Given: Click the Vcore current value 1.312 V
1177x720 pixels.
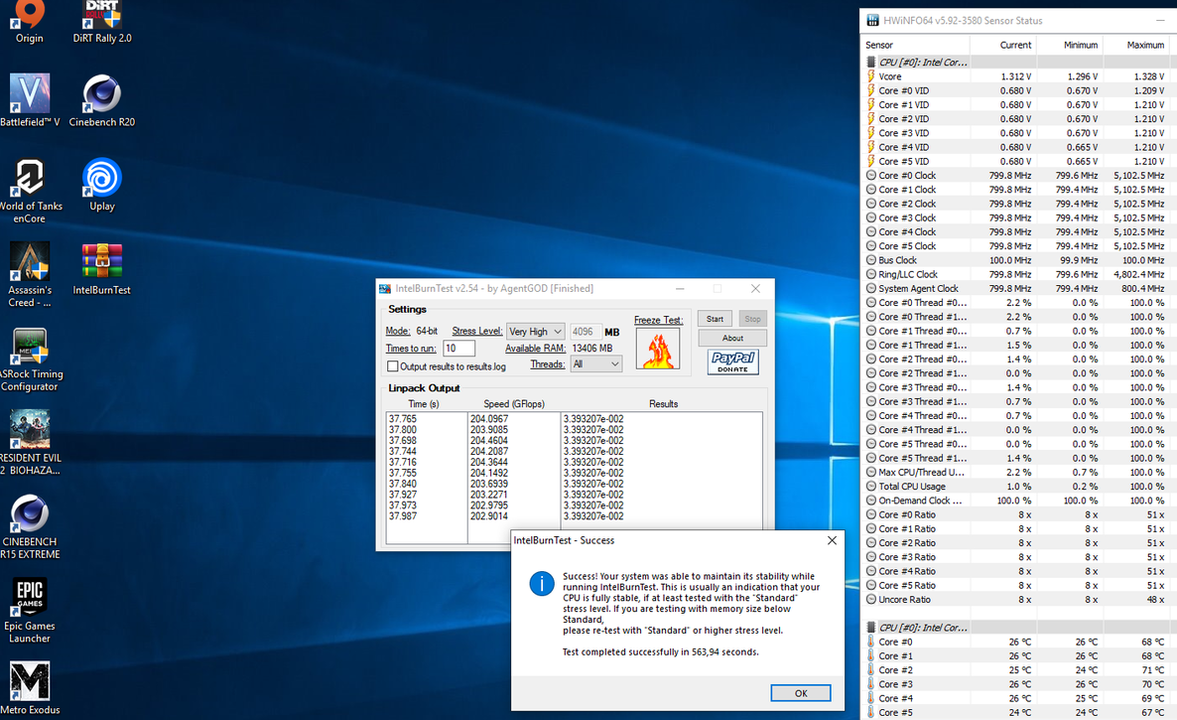Looking at the screenshot, I should coord(1016,77).
